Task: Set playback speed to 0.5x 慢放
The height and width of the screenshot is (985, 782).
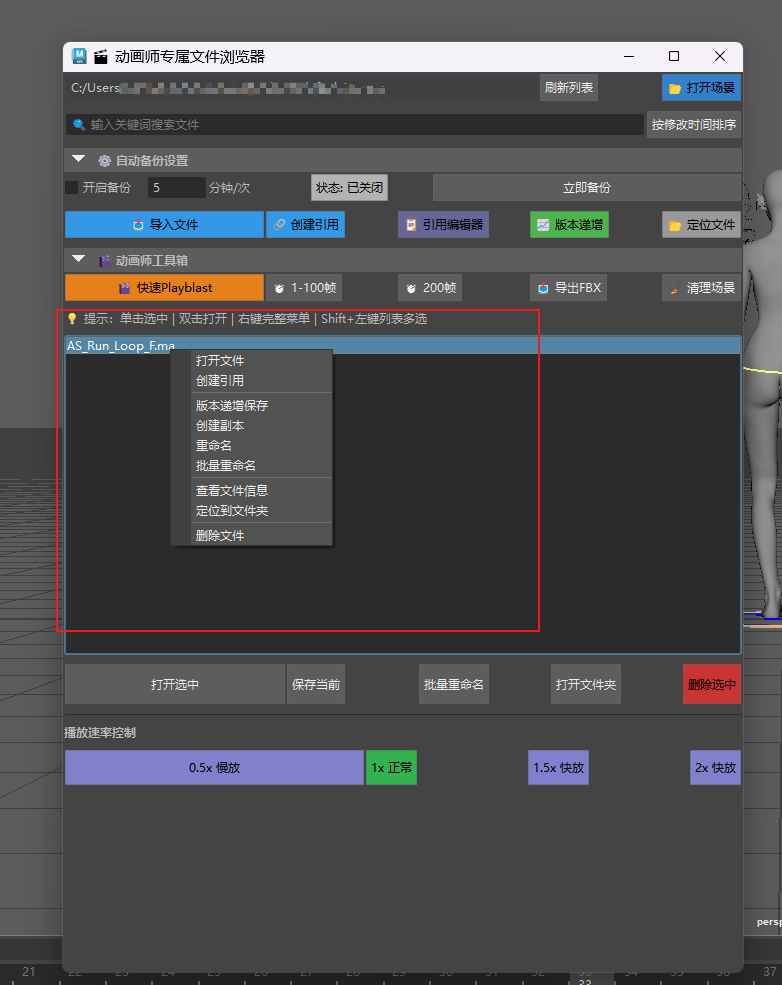Action: point(214,768)
